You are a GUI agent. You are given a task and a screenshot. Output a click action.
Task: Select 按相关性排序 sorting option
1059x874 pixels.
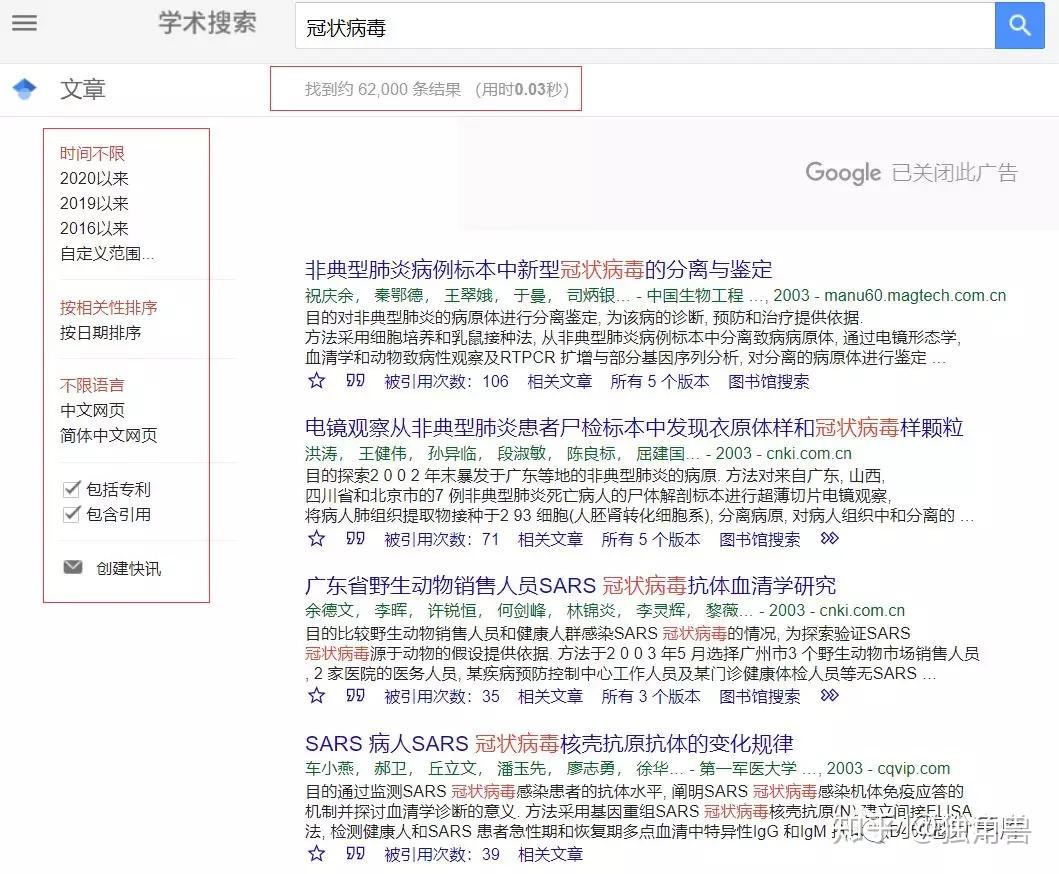click(108, 307)
